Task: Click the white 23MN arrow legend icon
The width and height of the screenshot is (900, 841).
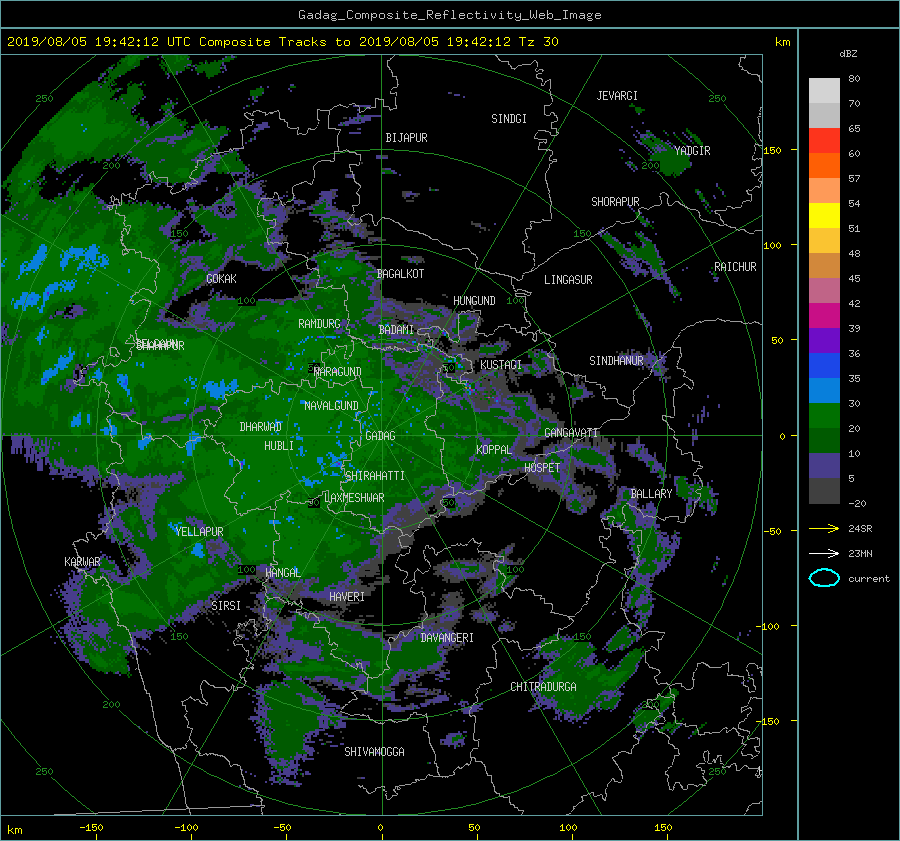Action: click(x=824, y=554)
